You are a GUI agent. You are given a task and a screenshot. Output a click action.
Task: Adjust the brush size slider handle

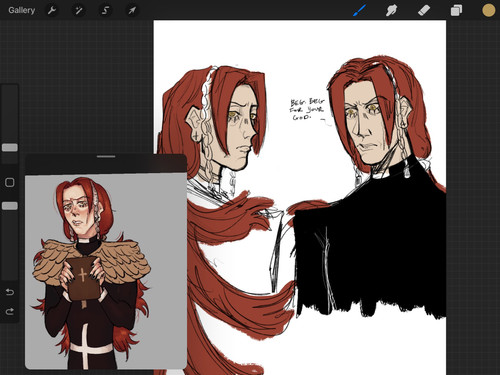point(10,147)
